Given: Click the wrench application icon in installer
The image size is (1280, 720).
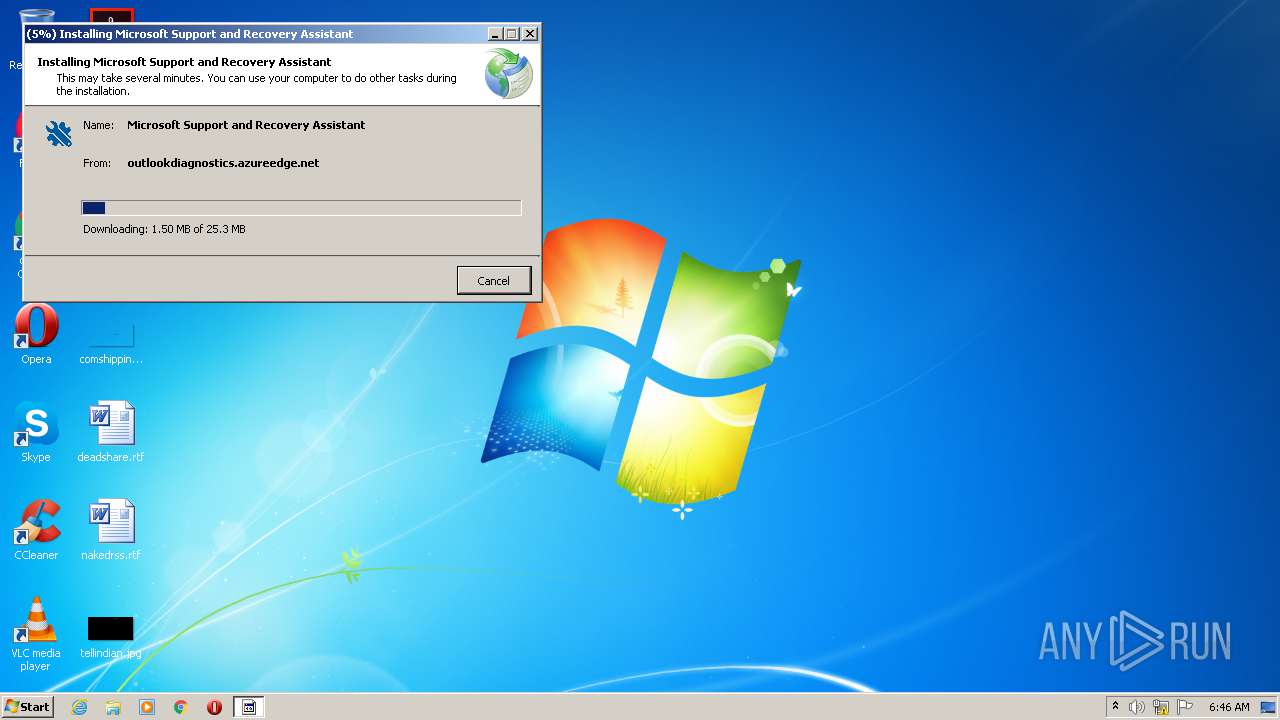Looking at the screenshot, I should (x=59, y=133).
